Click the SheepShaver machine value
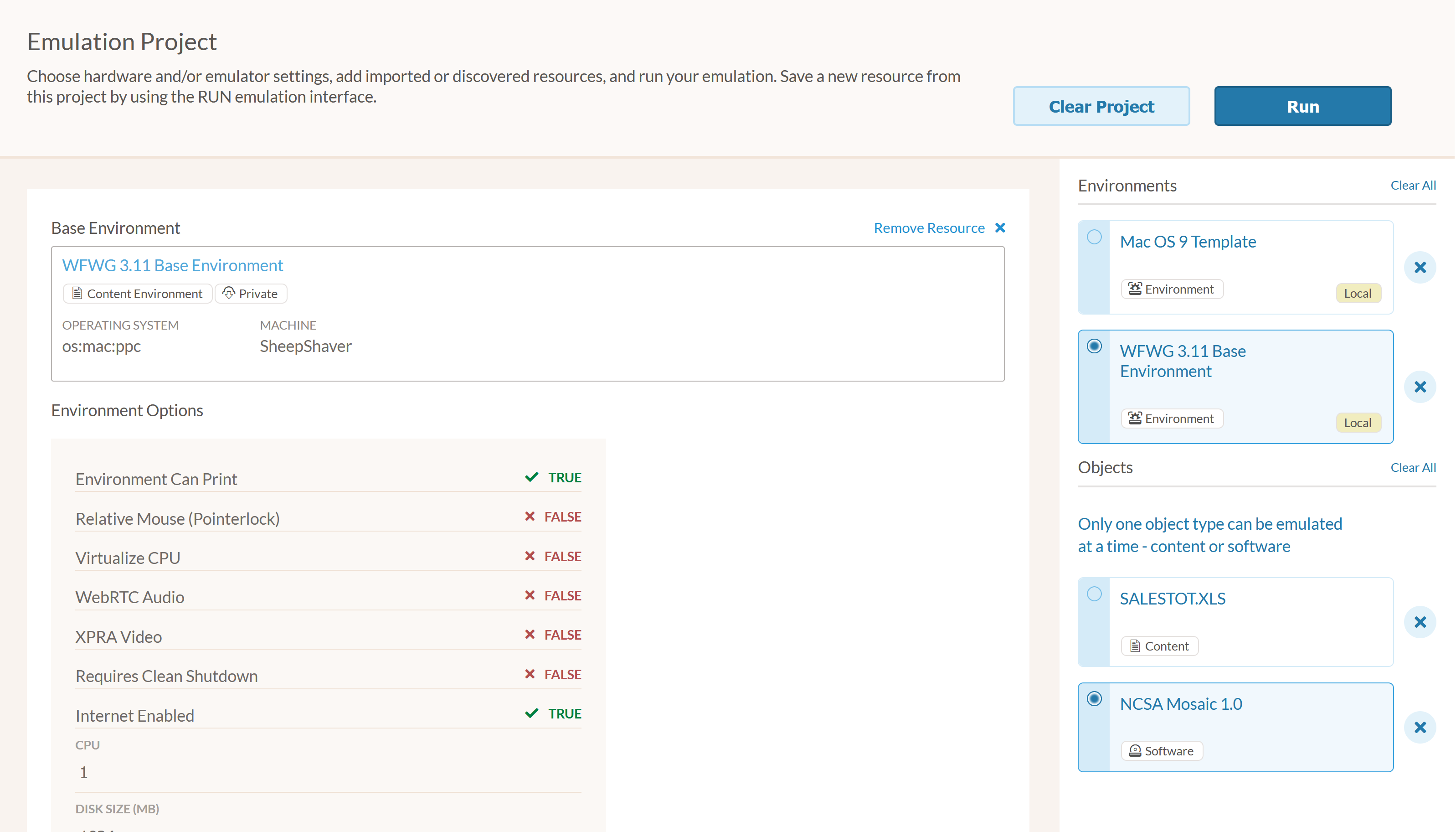This screenshot has height=832, width=1456. click(306, 347)
